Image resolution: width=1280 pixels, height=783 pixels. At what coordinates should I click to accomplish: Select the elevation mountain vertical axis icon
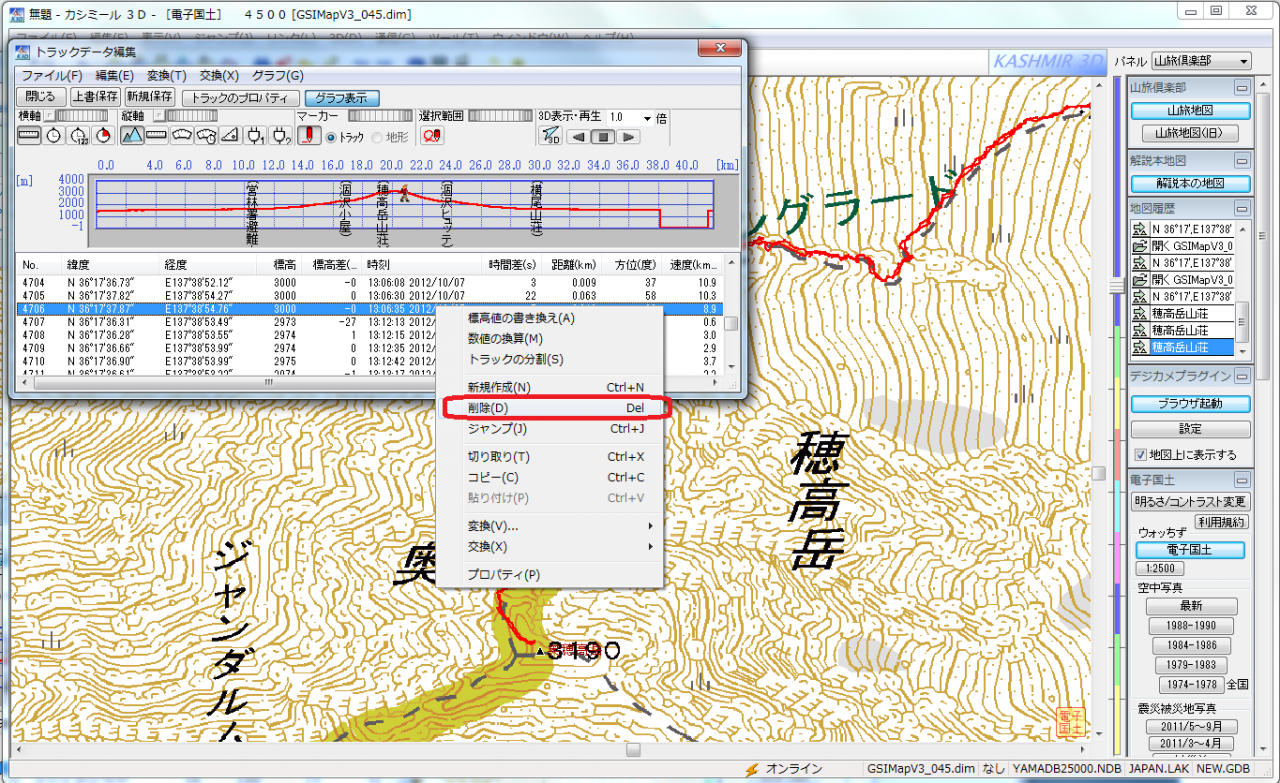pyautogui.click(x=132, y=136)
